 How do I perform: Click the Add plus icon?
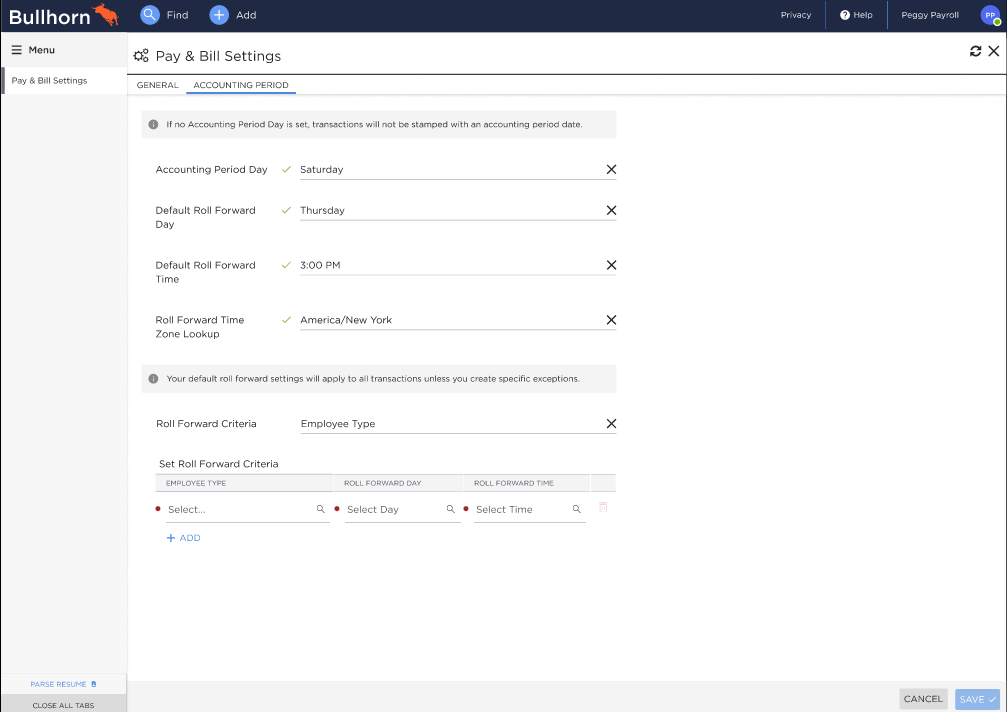pyautogui.click(x=219, y=15)
